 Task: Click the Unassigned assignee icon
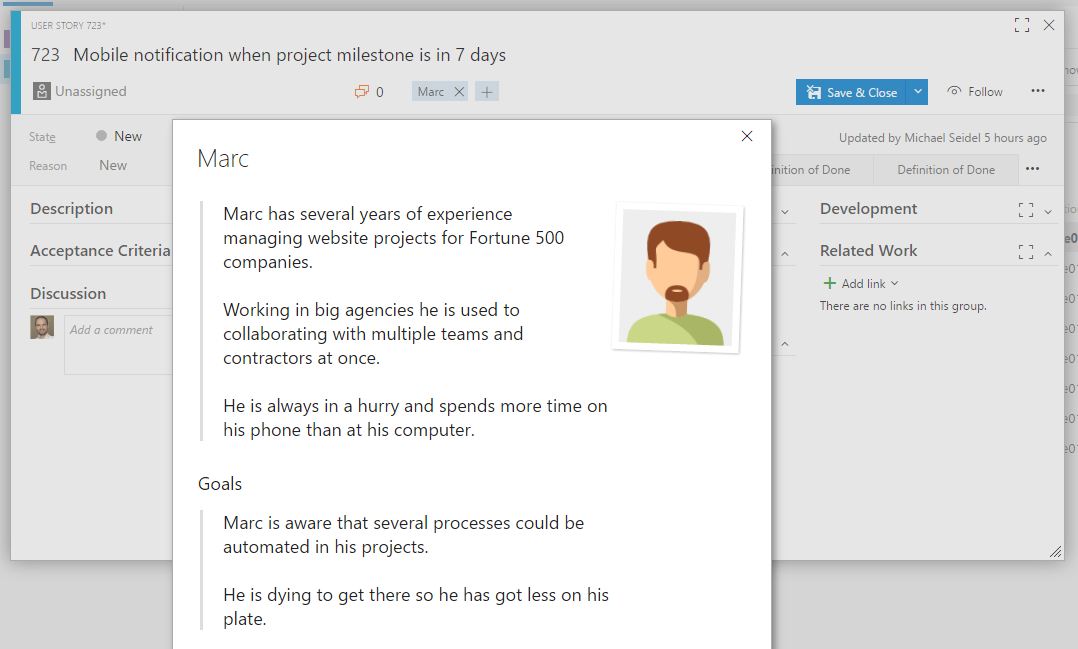click(x=41, y=91)
